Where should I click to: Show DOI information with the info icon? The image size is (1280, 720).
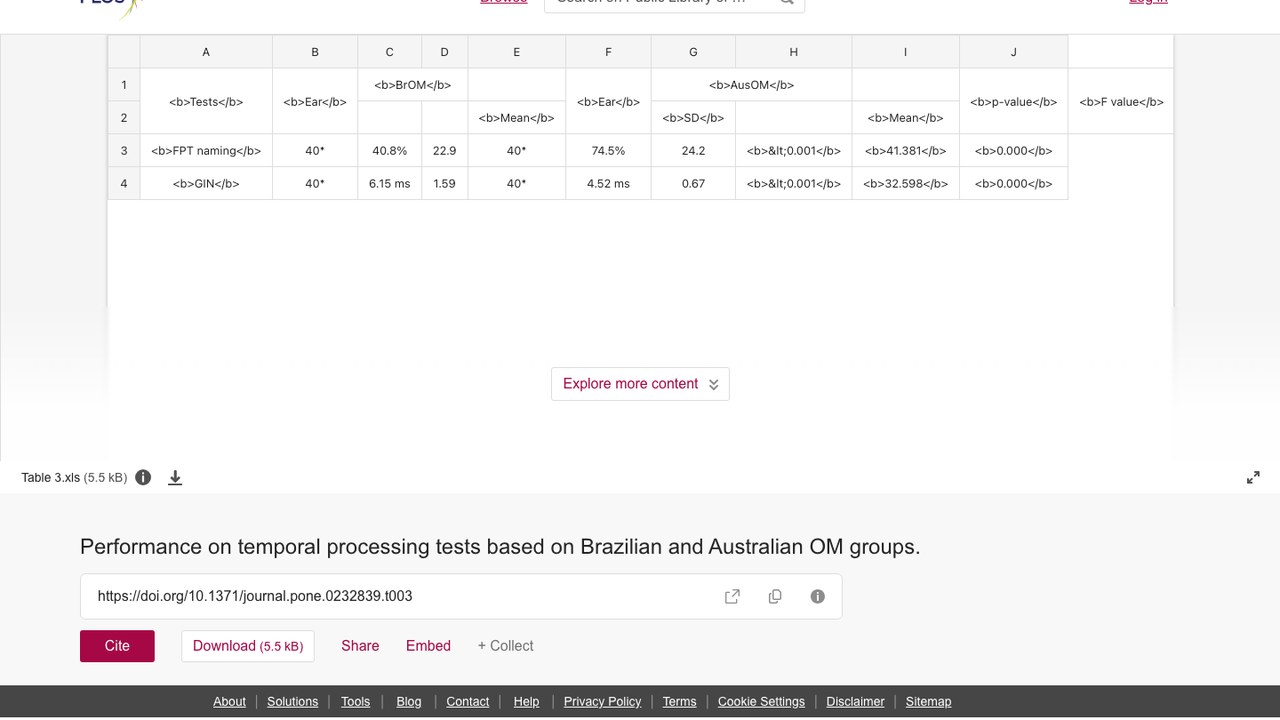[x=818, y=596]
